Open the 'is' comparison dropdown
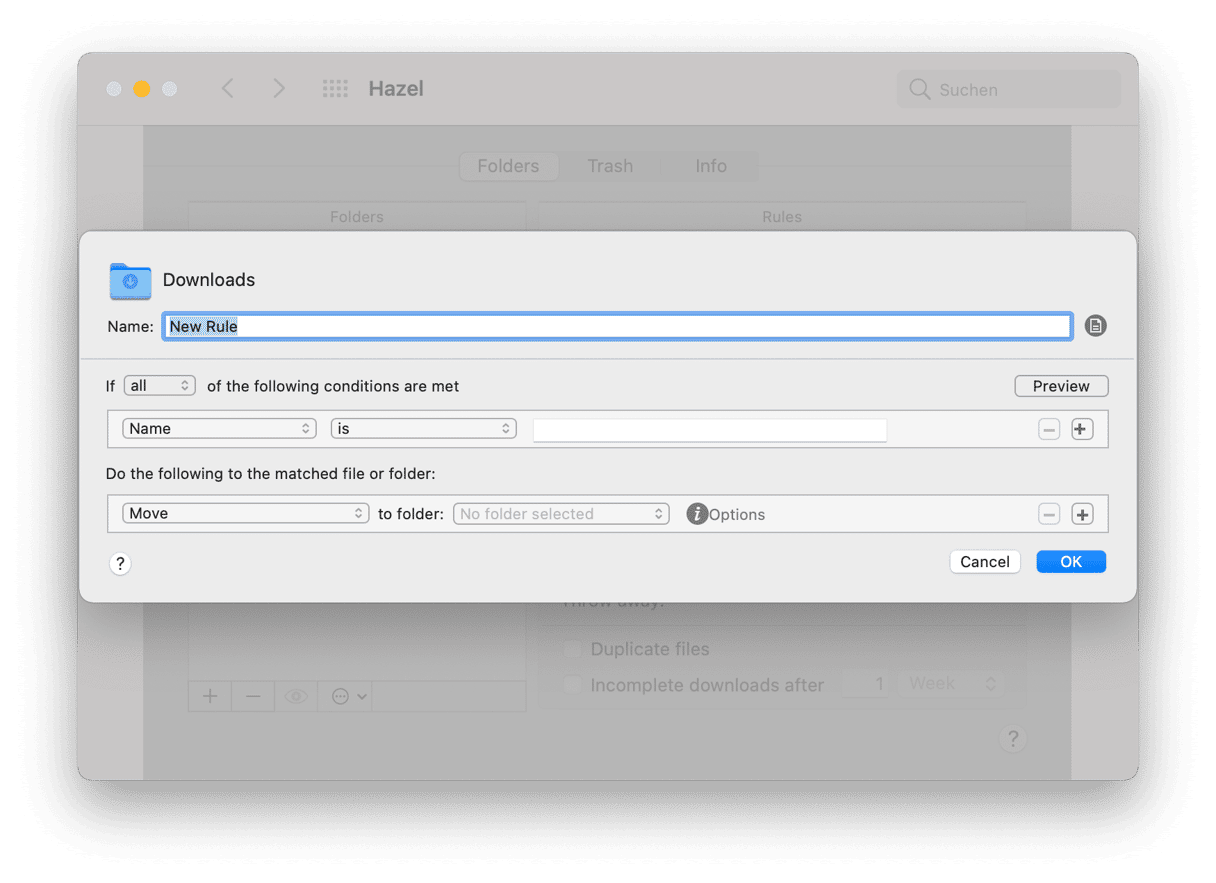Viewport: 1216px width, 883px height. pyautogui.click(x=424, y=429)
